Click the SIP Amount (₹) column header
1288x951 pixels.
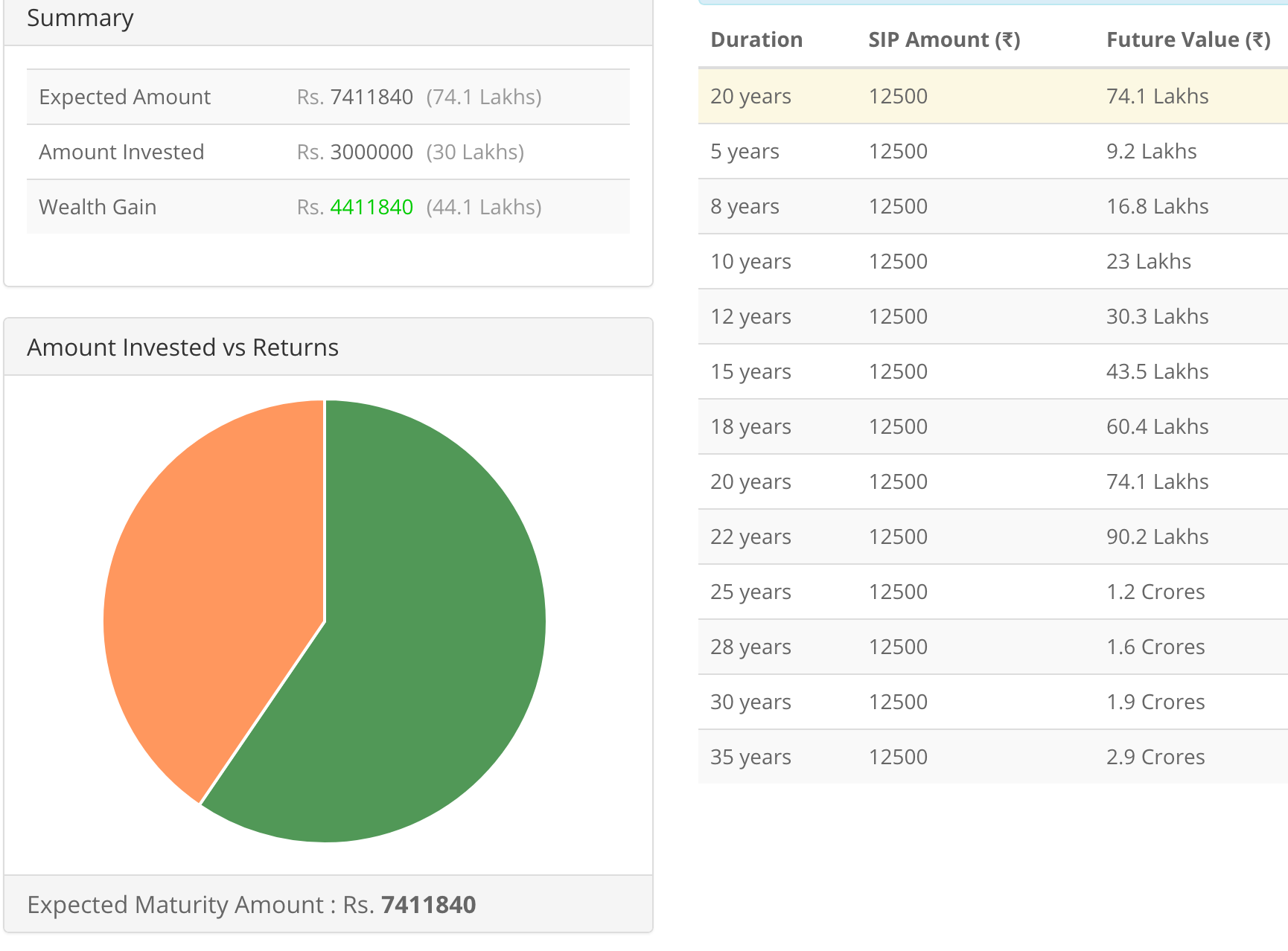coord(943,39)
